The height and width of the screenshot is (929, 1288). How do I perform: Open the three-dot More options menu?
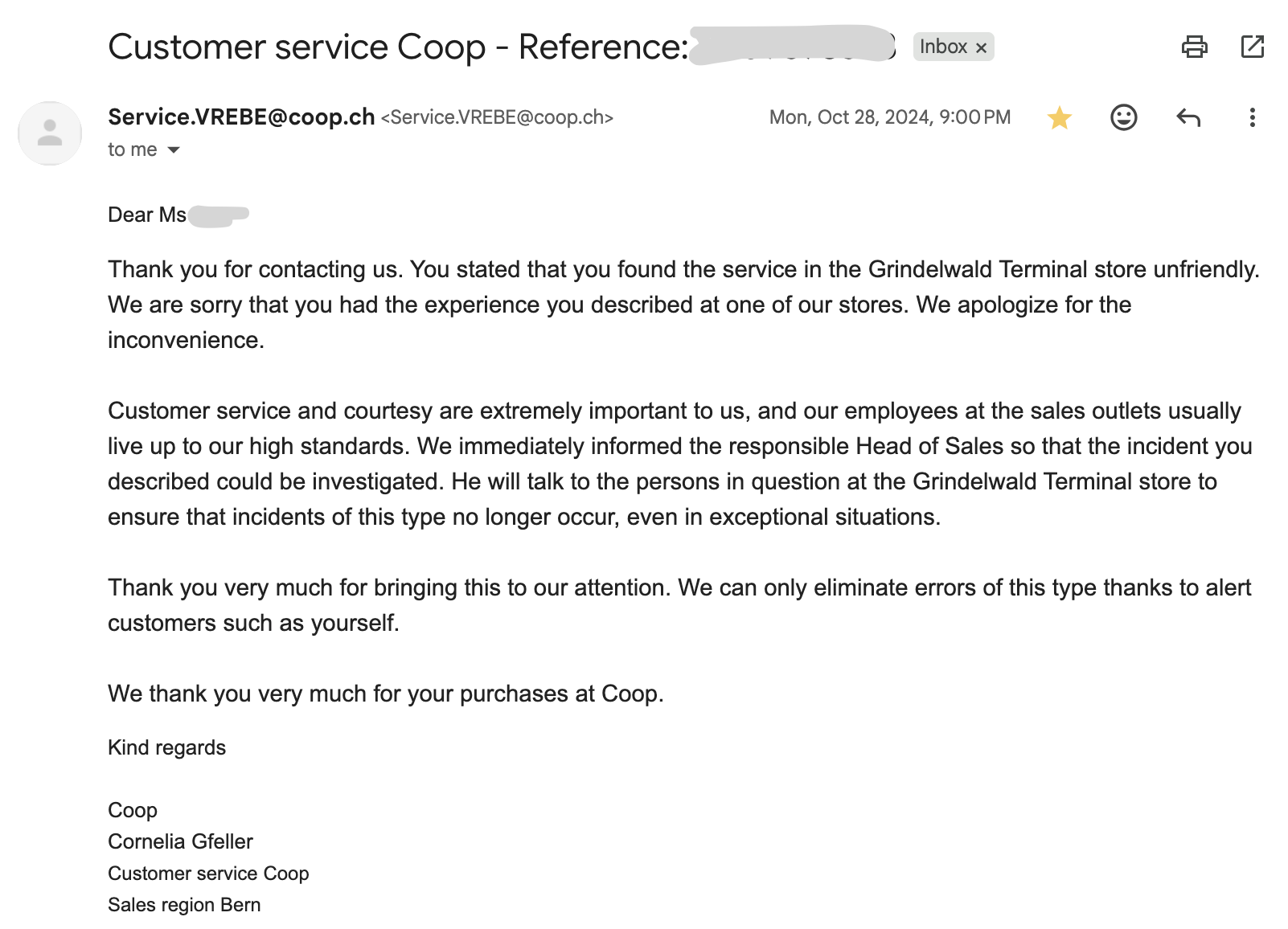coord(1252,118)
